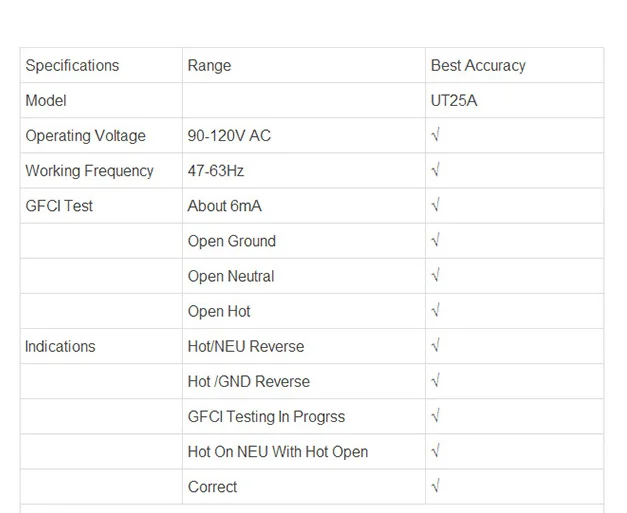This screenshot has width=627, height=513.
Task: Click the "Best Accuracy" header cell
Action: click(478, 66)
